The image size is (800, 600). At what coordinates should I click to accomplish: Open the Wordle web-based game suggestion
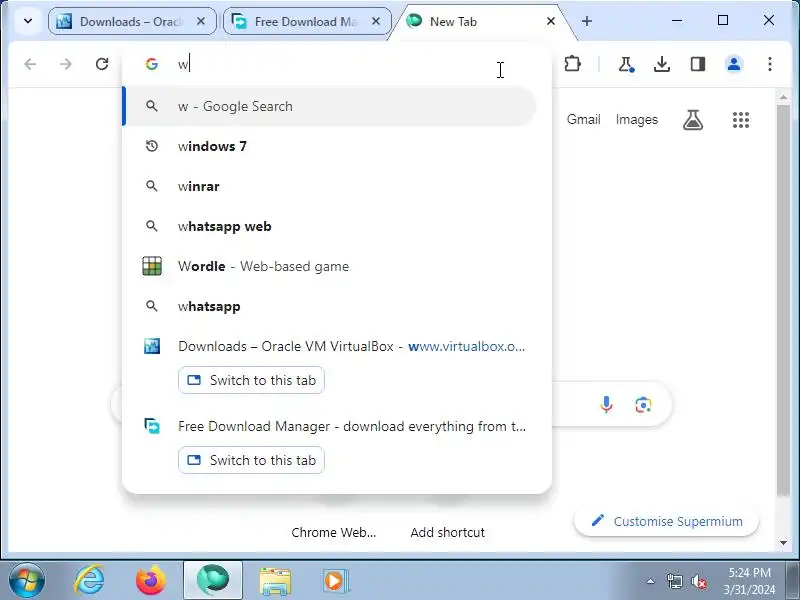tap(330, 266)
